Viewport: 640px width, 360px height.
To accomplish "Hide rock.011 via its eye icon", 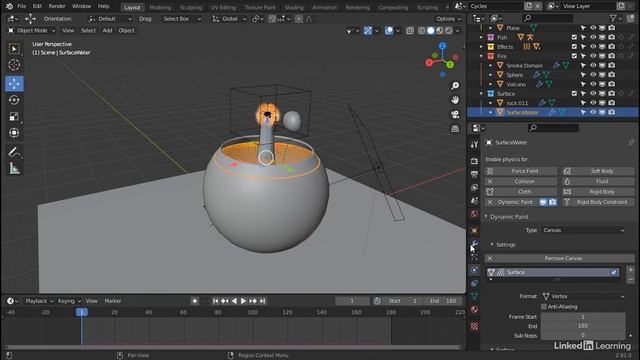I will click(593, 103).
